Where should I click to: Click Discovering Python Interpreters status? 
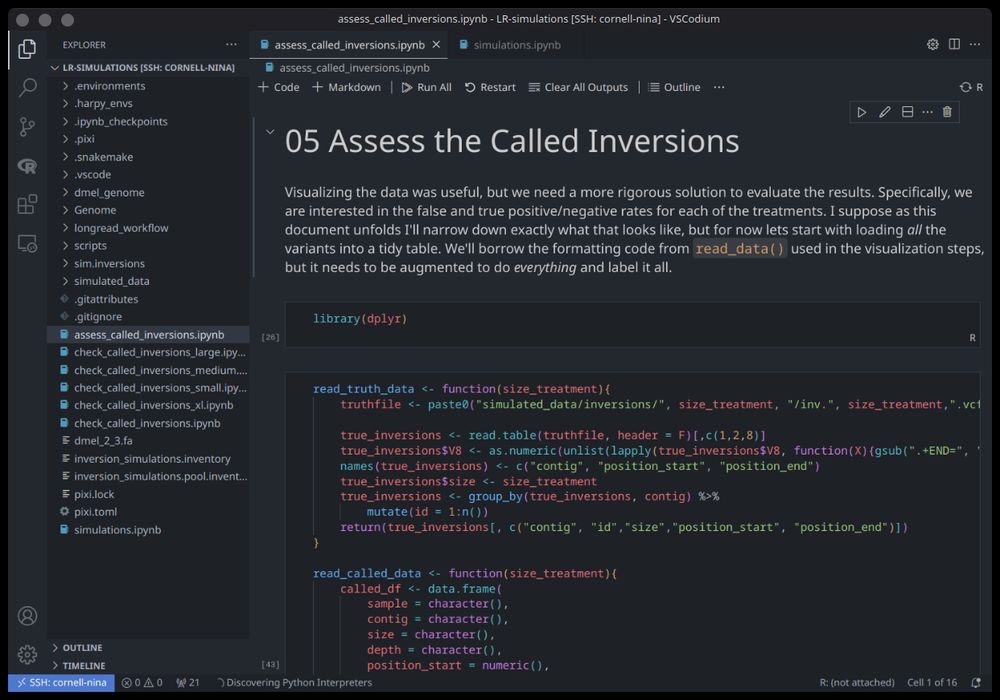coord(295,683)
